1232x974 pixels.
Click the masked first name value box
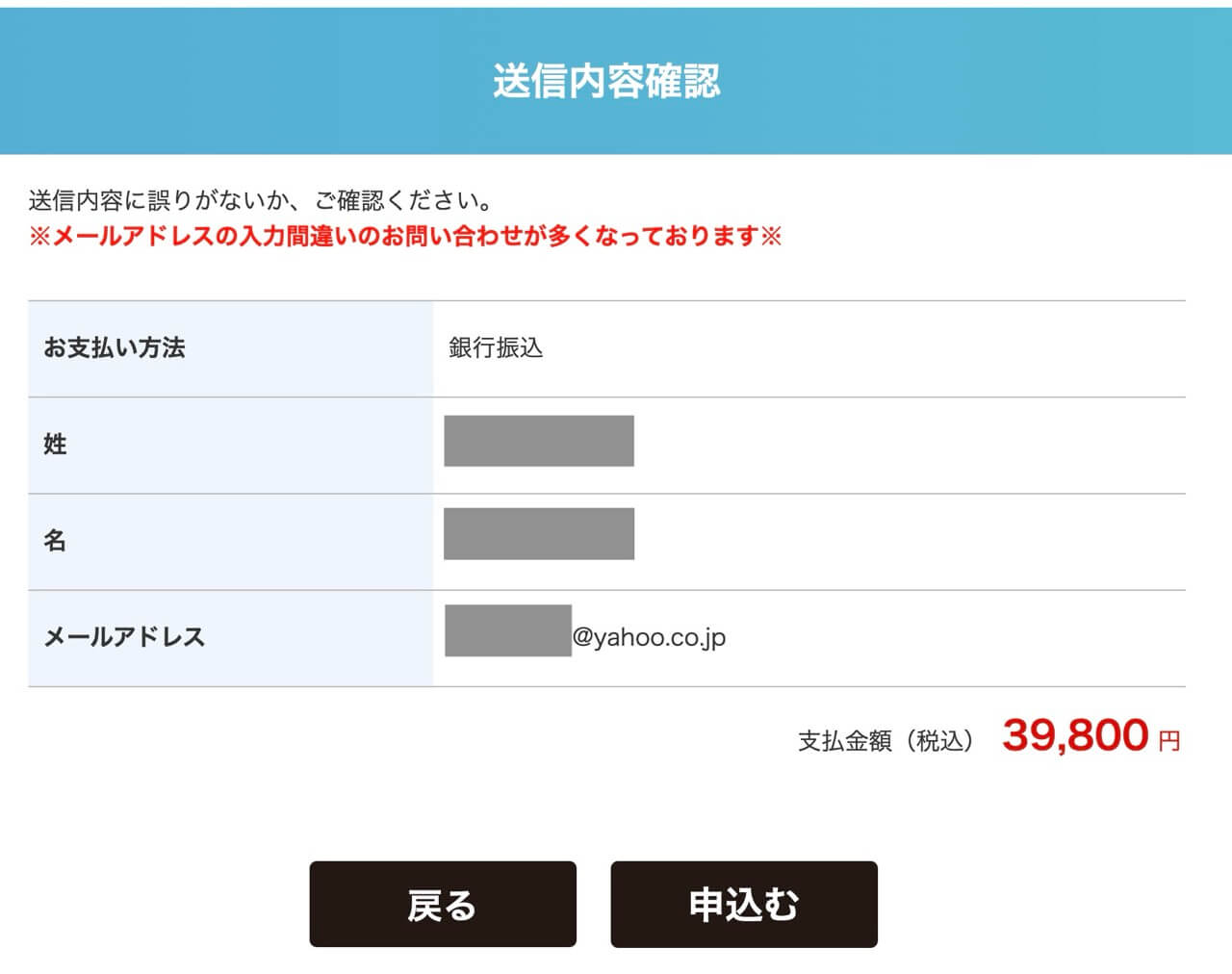tap(539, 534)
